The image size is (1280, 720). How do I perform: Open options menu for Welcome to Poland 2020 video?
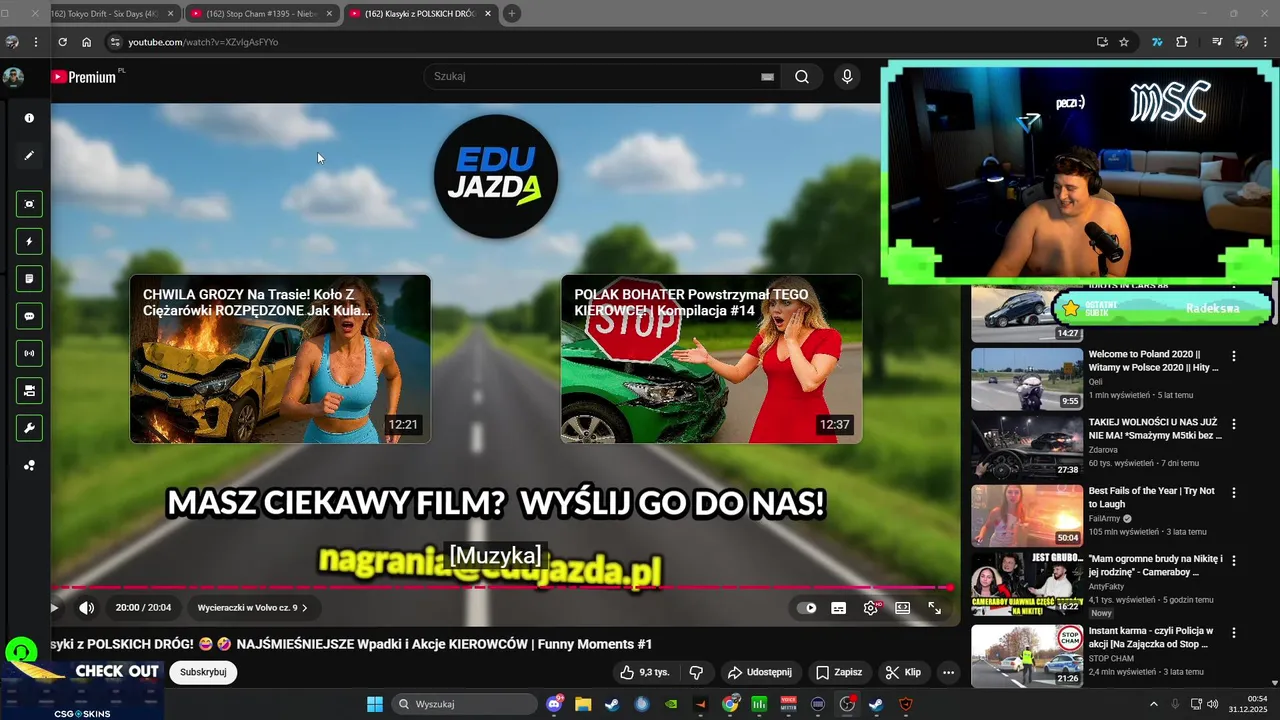point(1234,356)
